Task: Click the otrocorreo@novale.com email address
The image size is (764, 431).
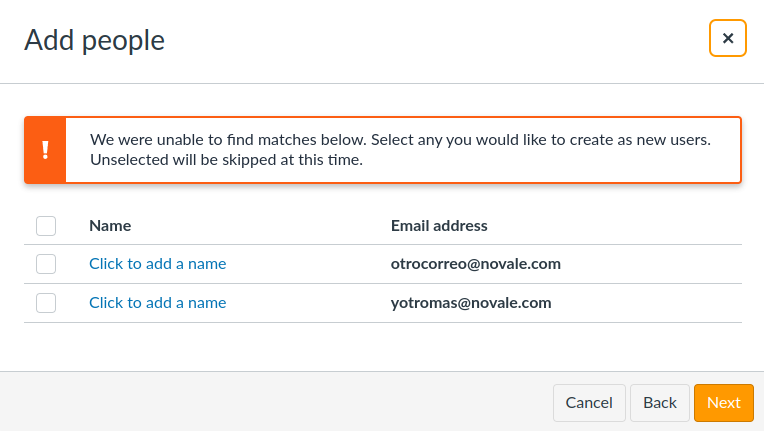Action: click(475, 264)
